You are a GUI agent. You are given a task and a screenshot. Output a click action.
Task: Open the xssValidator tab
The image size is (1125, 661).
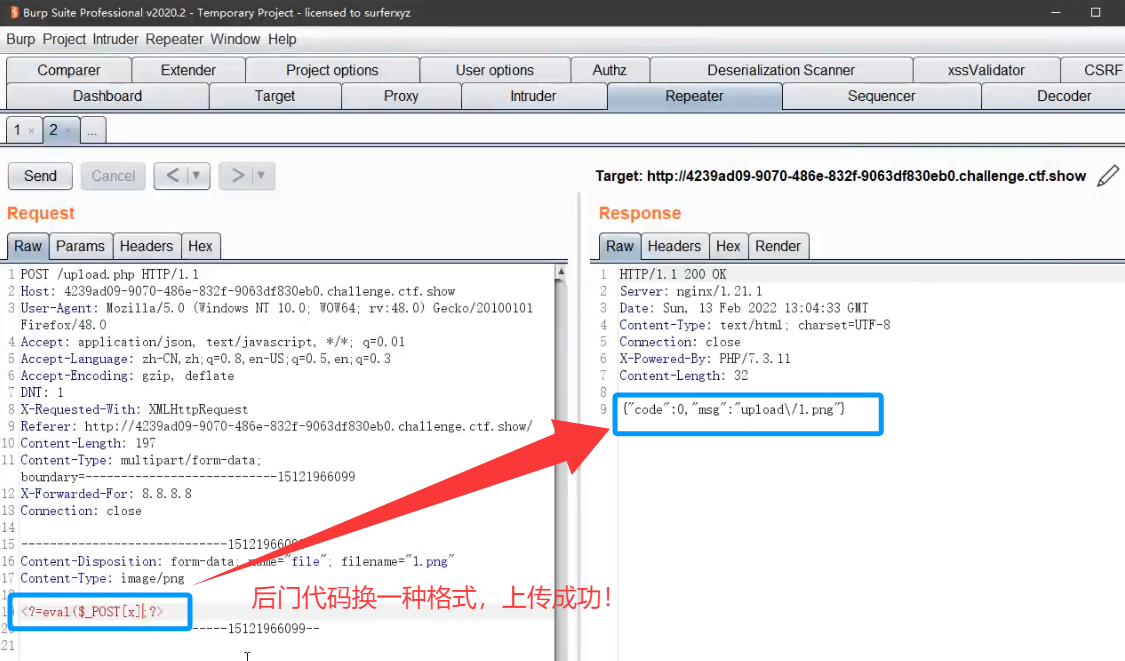point(986,70)
